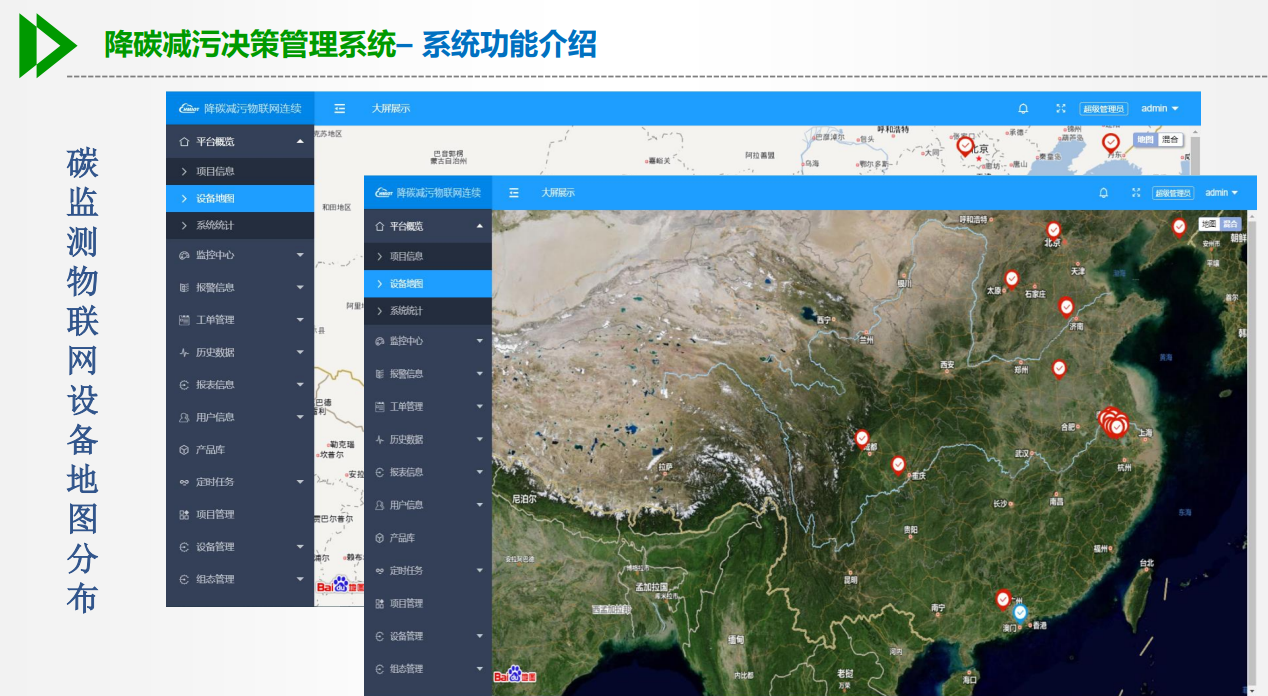The height and width of the screenshot is (696, 1268).
Task: Click the notification bell in the satellite-map window
Action: (x=1103, y=193)
